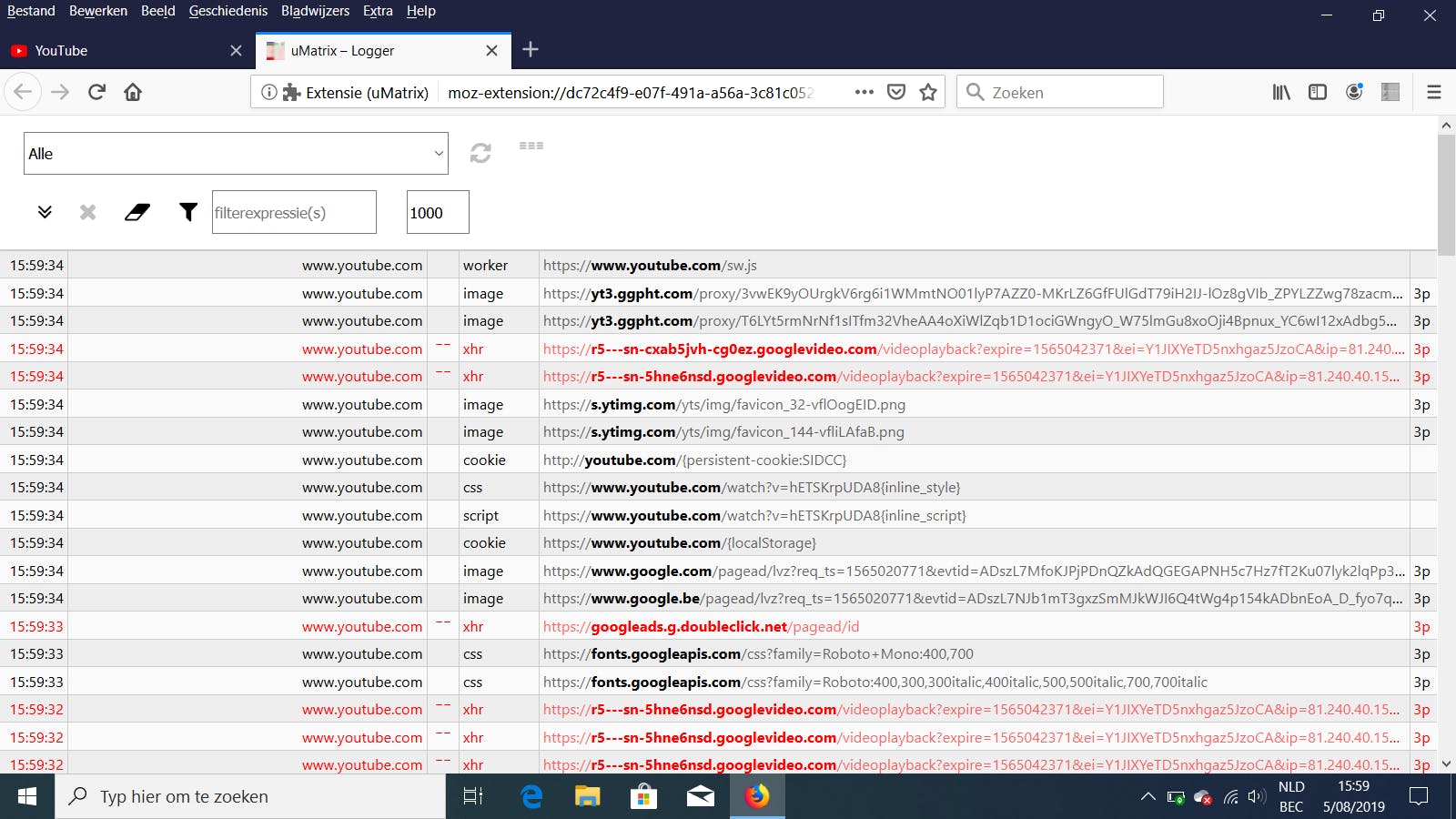Select the uMatrix – Logger tab
This screenshot has width=1456, height=819.
pos(382,51)
